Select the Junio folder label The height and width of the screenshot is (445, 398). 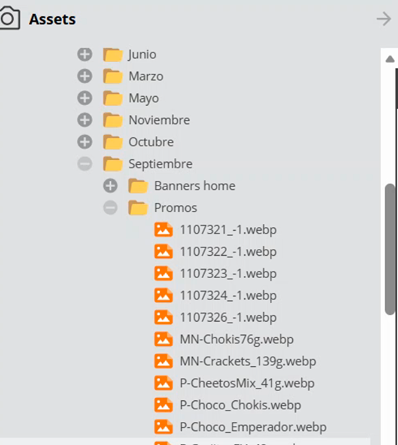(x=142, y=55)
